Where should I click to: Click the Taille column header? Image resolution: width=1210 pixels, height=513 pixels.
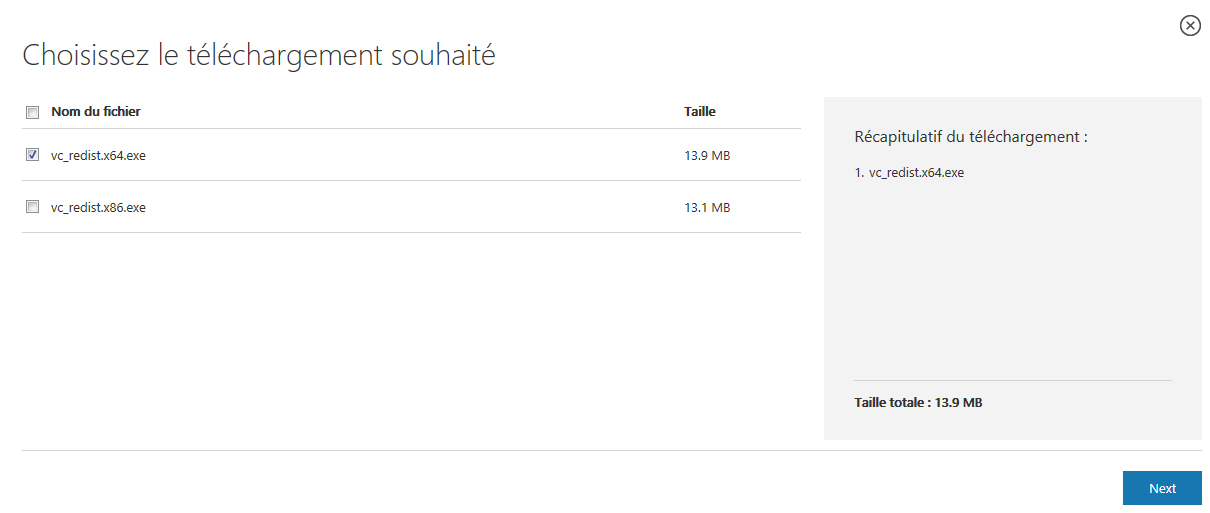pos(700,112)
